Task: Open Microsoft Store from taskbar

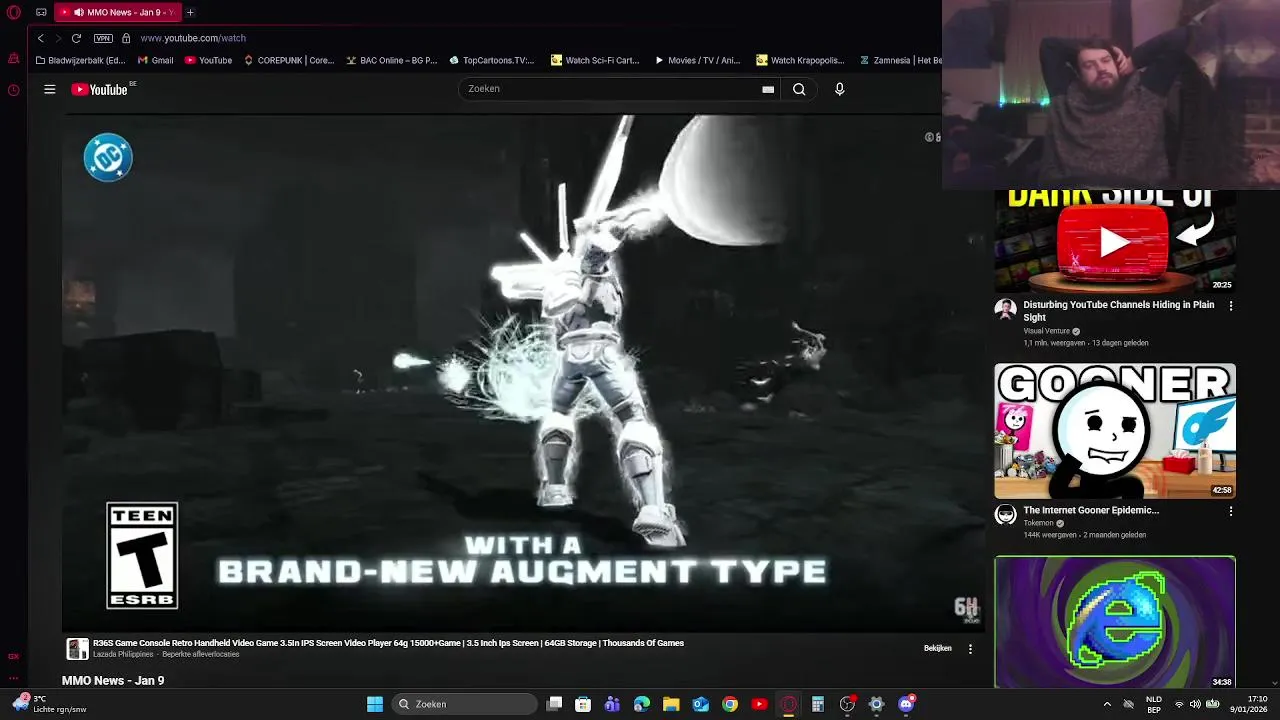Action: (583, 704)
